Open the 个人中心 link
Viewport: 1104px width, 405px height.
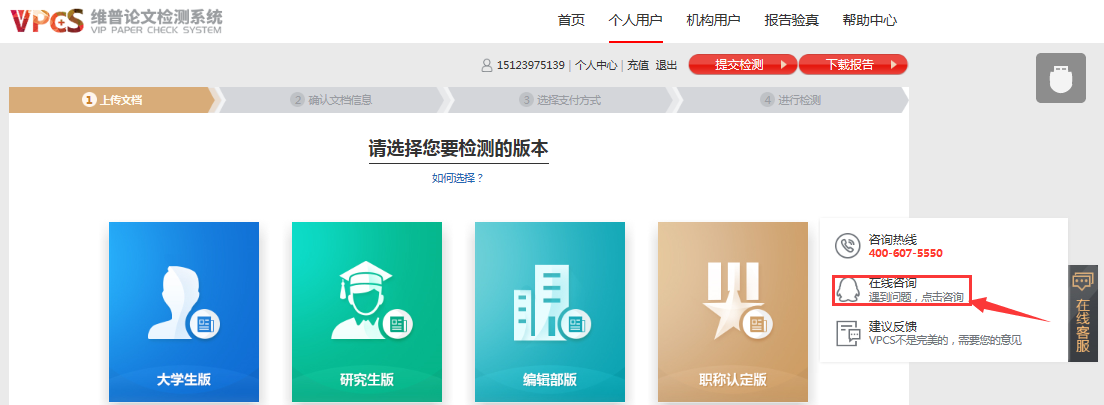coord(596,65)
